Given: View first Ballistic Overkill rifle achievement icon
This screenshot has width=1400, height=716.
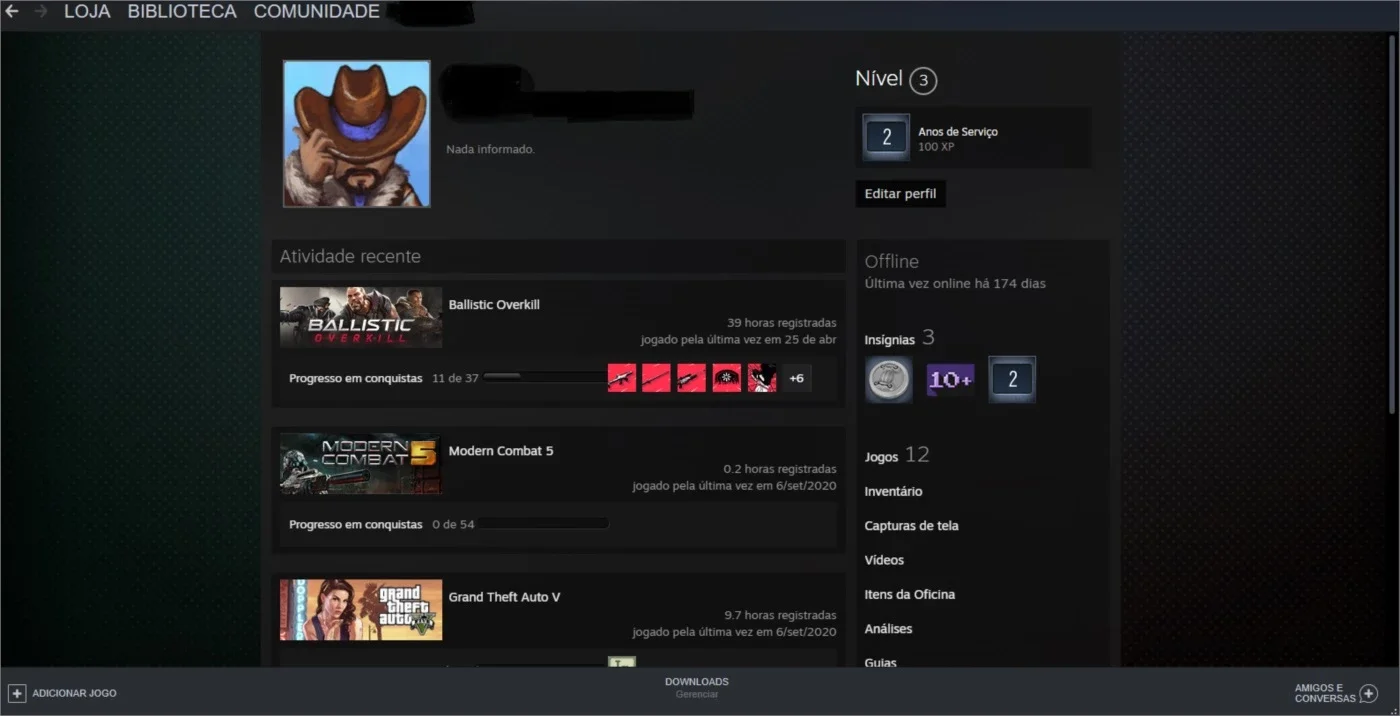Looking at the screenshot, I should coord(622,378).
